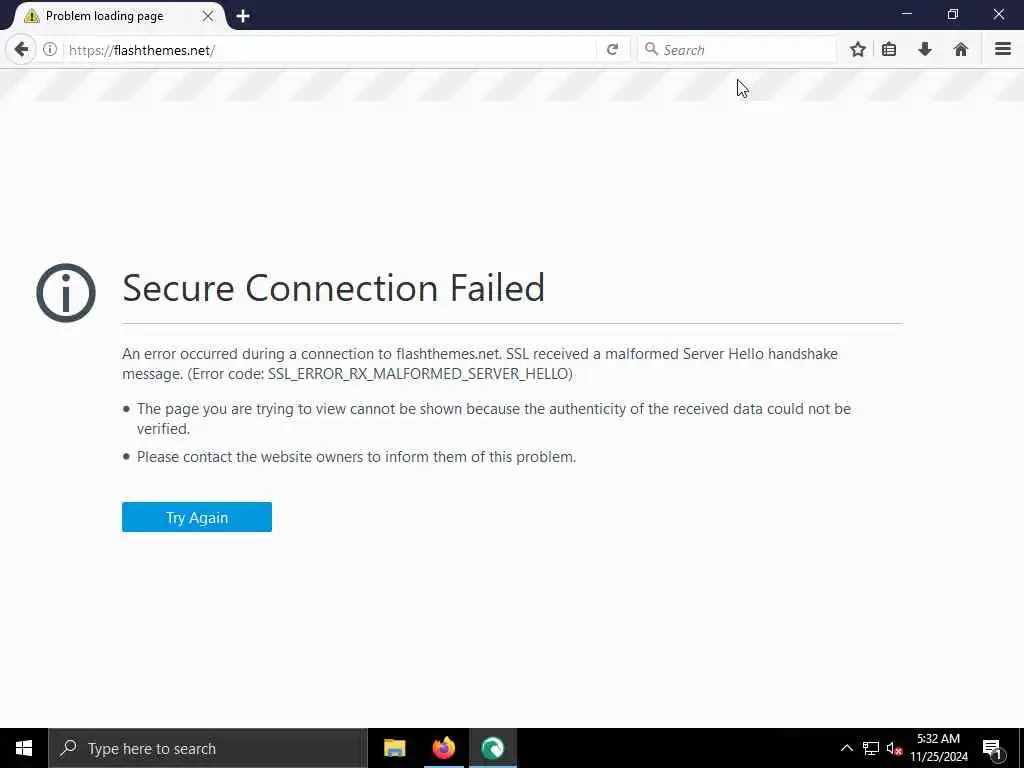The width and height of the screenshot is (1024, 768).
Task: Open the downloads arrow panel
Action: (x=925, y=49)
